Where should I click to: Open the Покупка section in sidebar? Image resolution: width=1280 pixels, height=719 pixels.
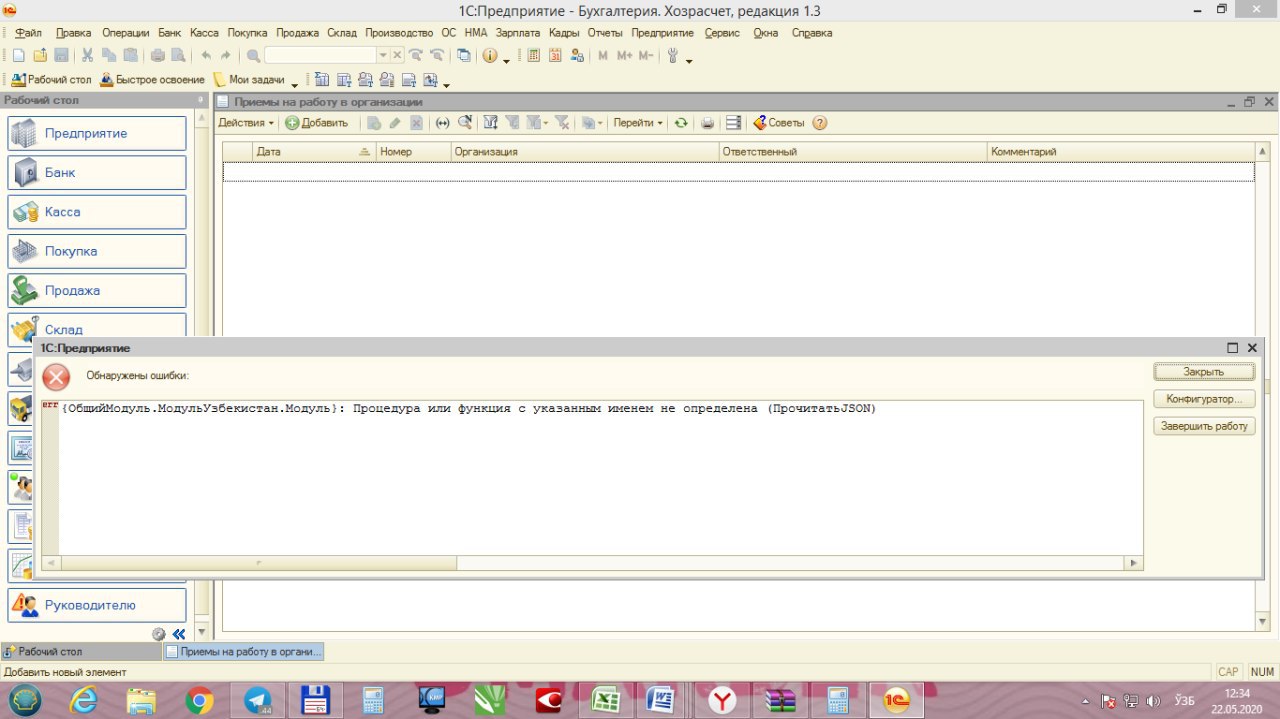[97, 251]
